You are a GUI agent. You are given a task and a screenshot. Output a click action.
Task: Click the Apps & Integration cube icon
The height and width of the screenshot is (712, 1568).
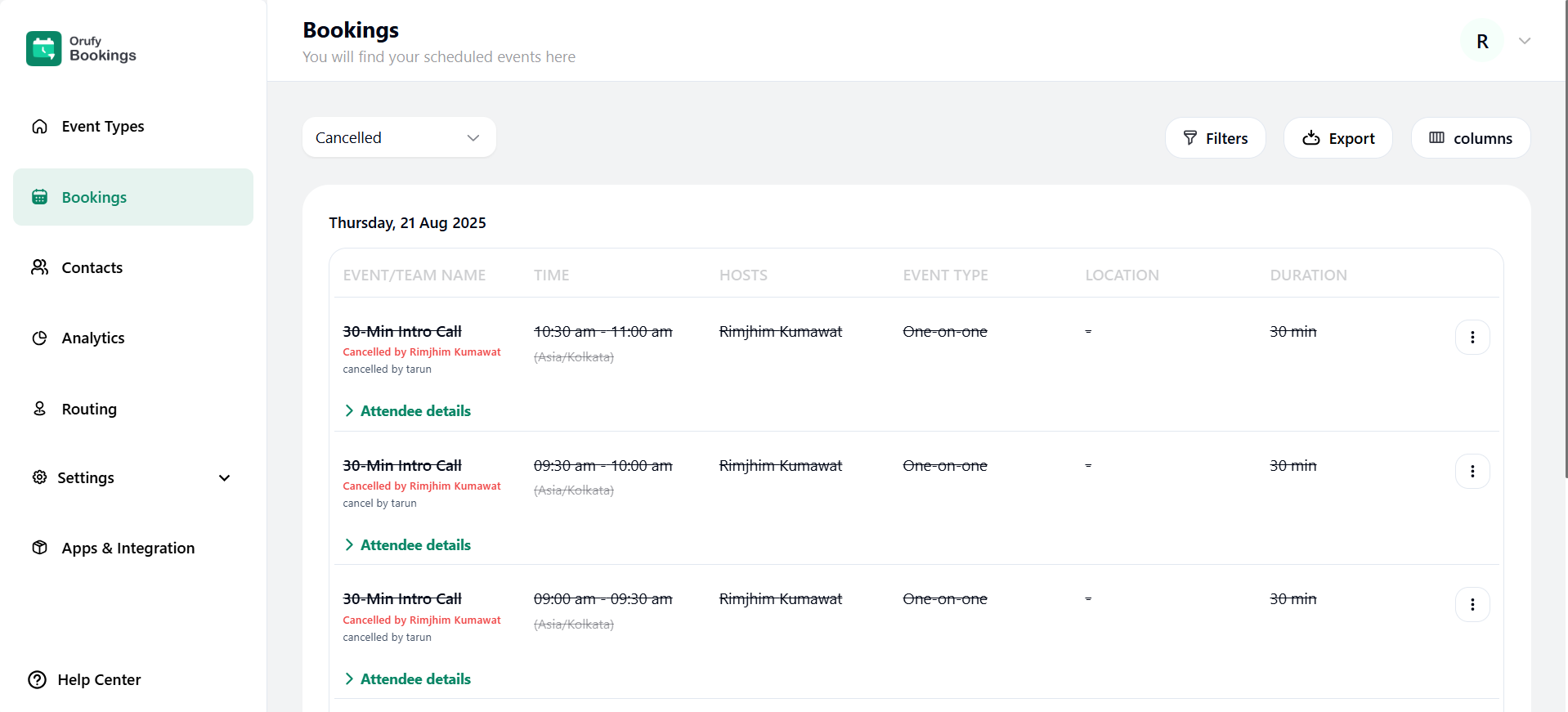pyautogui.click(x=39, y=548)
